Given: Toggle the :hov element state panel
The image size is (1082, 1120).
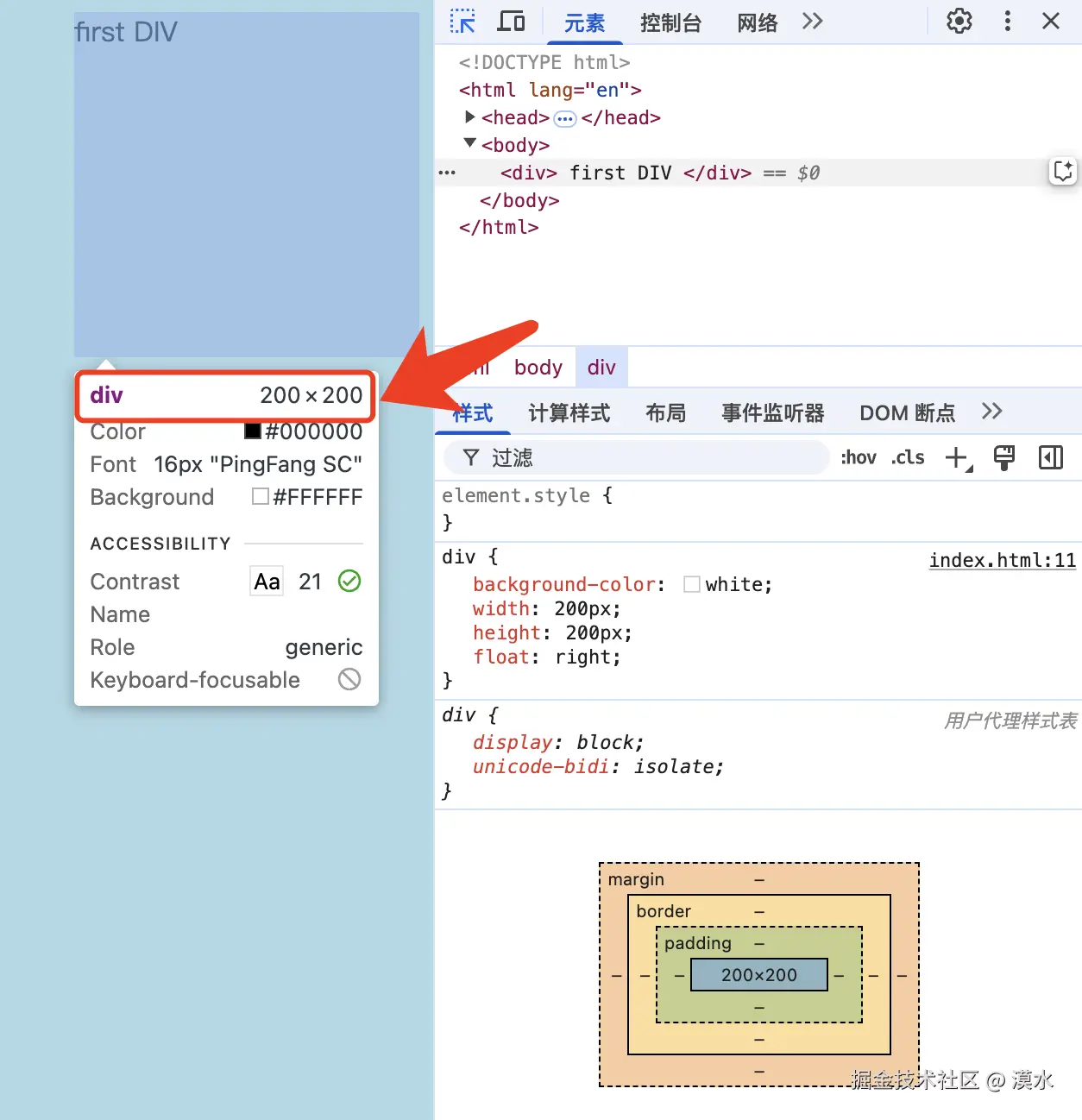Looking at the screenshot, I should 859,457.
